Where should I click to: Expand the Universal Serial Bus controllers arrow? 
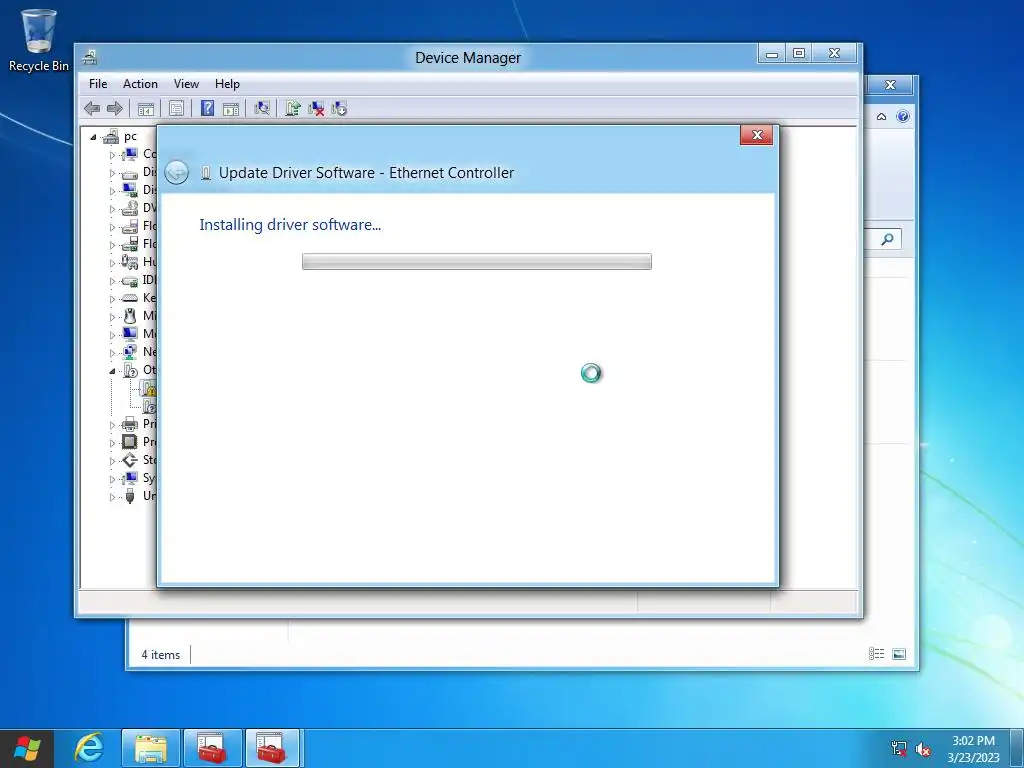click(112, 497)
